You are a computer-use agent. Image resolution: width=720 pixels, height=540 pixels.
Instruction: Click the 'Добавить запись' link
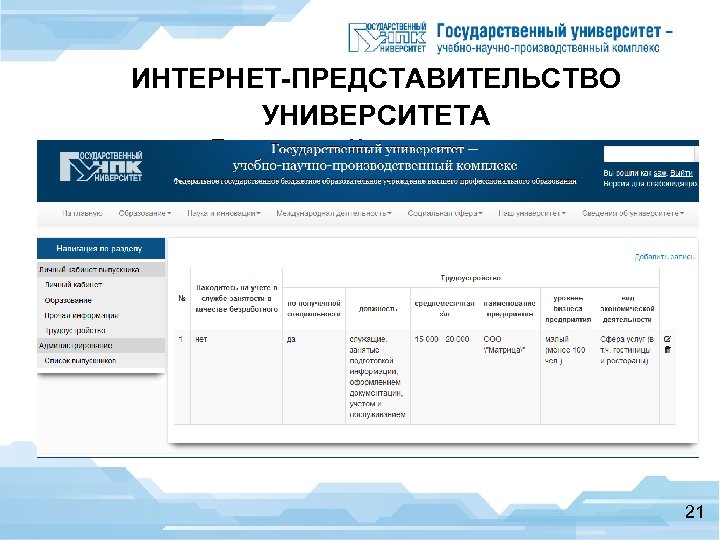(x=664, y=257)
